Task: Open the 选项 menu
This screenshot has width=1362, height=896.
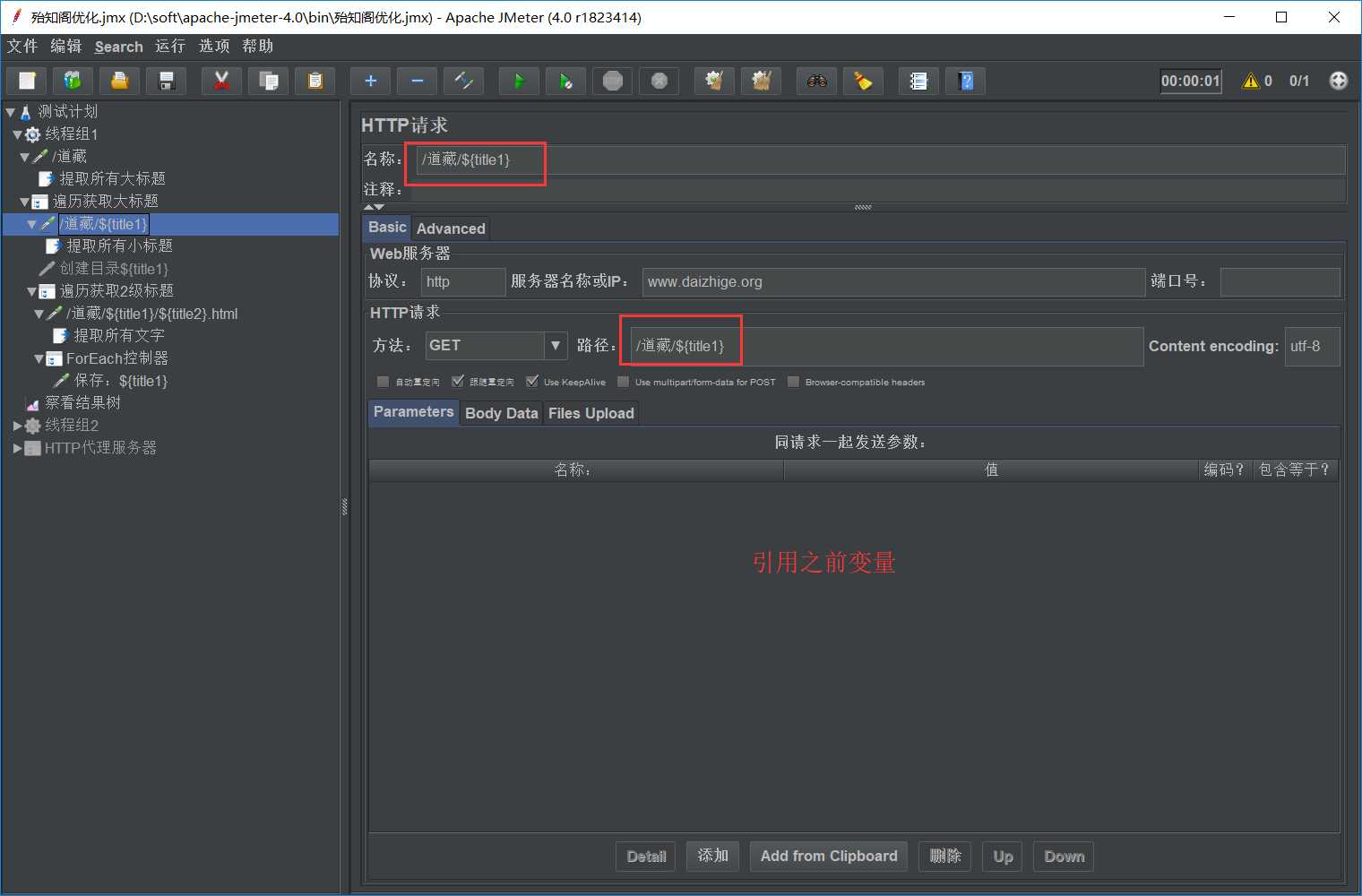Action: coord(214,46)
